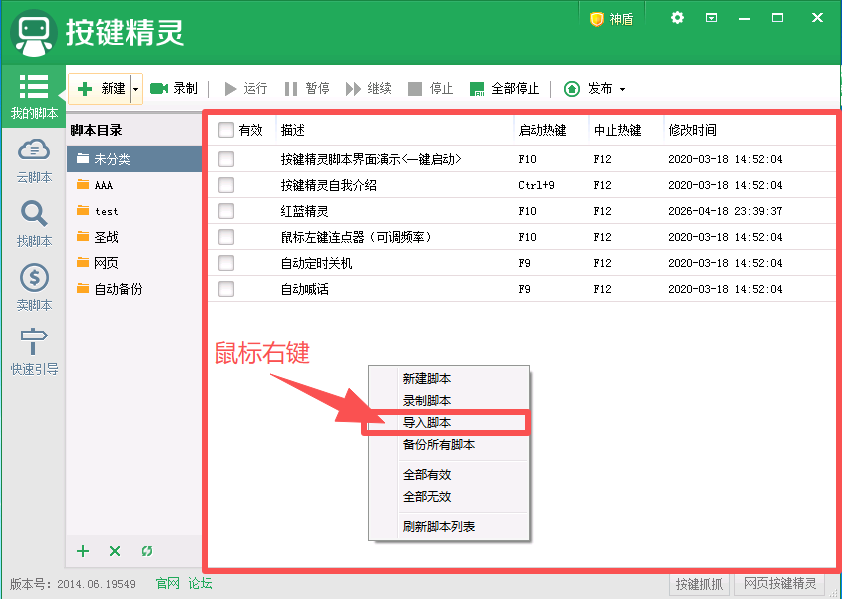The width and height of the screenshot is (842, 599).
Task: Select script 红蓝精灵
Action: (304, 211)
